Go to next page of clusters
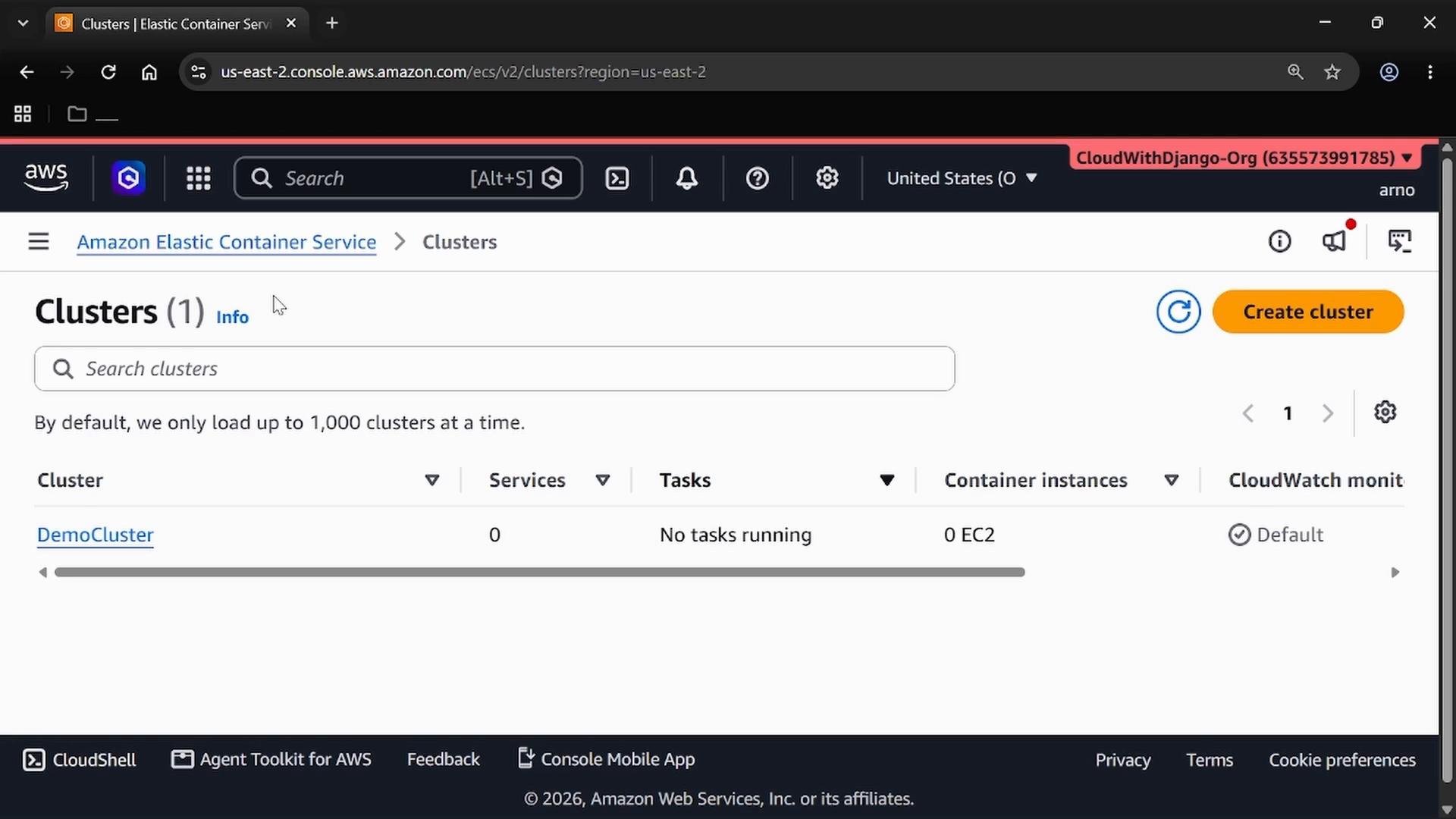This screenshot has width=1456, height=819. pyautogui.click(x=1328, y=413)
